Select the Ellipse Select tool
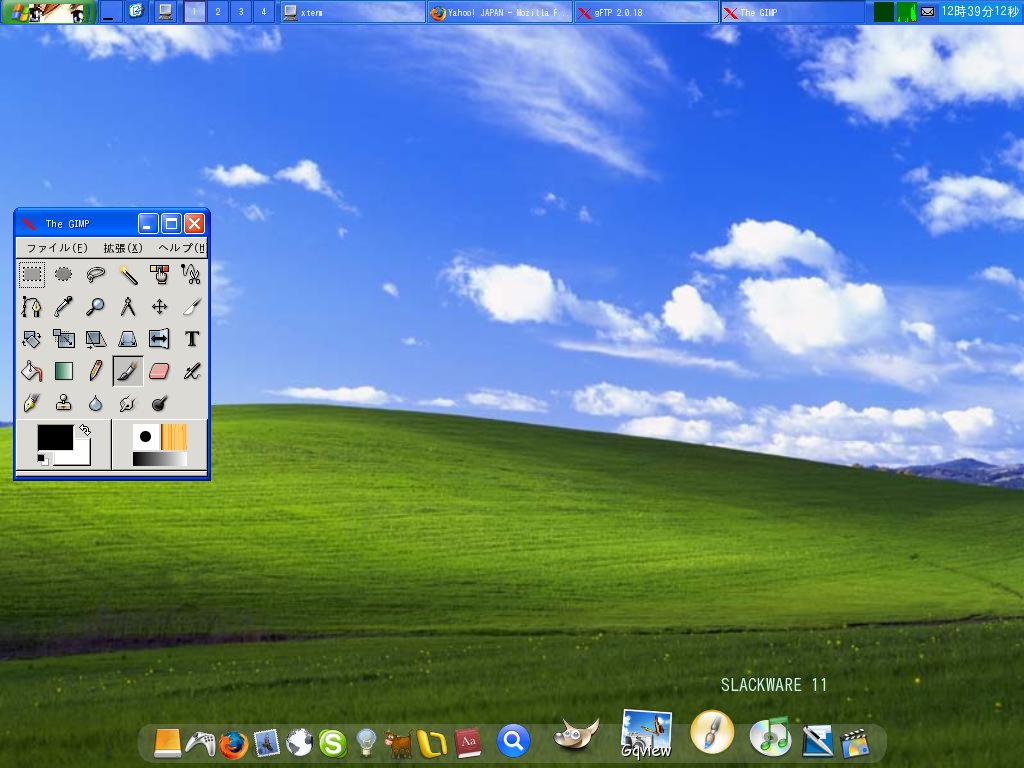Screen dimensions: 1024x768 click(x=62, y=275)
